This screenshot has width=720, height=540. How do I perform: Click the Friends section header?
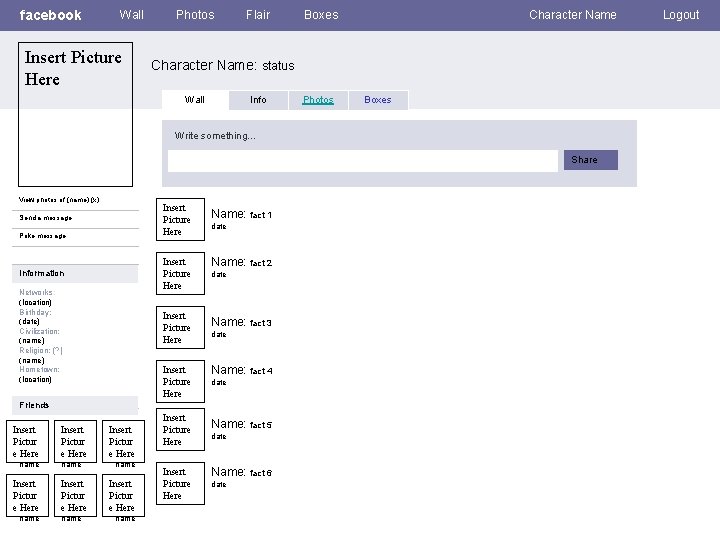coord(75,405)
